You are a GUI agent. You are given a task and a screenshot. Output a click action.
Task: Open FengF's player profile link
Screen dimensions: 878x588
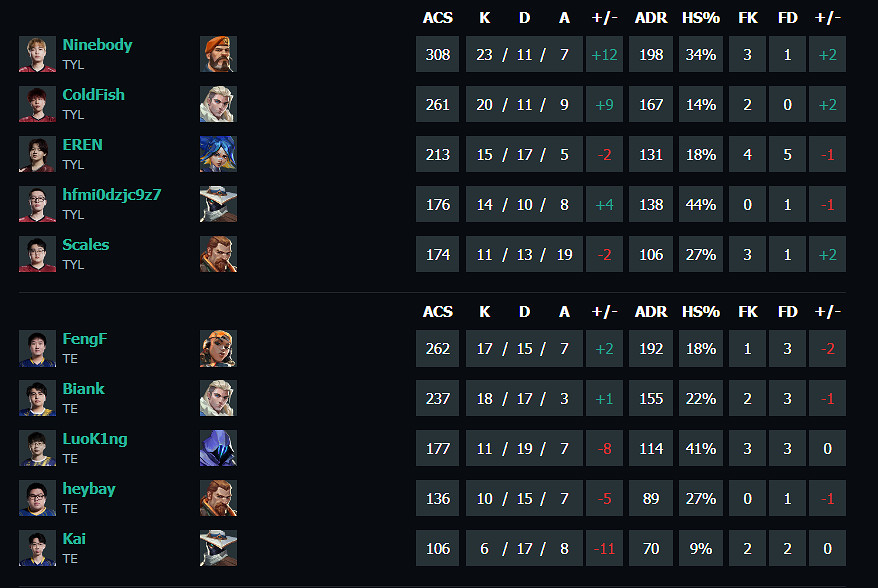pyautogui.click(x=84, y=339)
